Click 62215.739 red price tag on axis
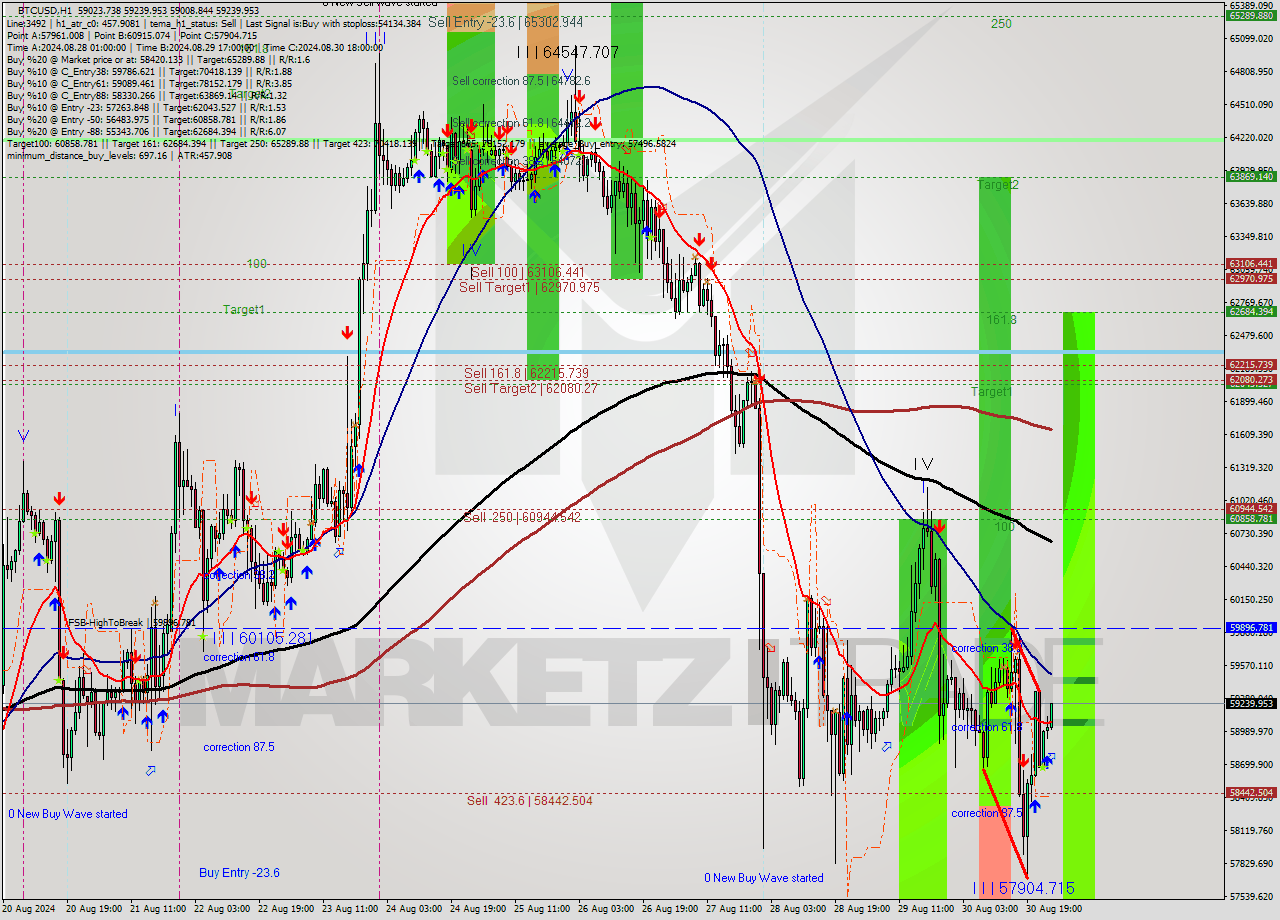The image size is (1280, 920). pyautogui.click(x=1251, y=365)
